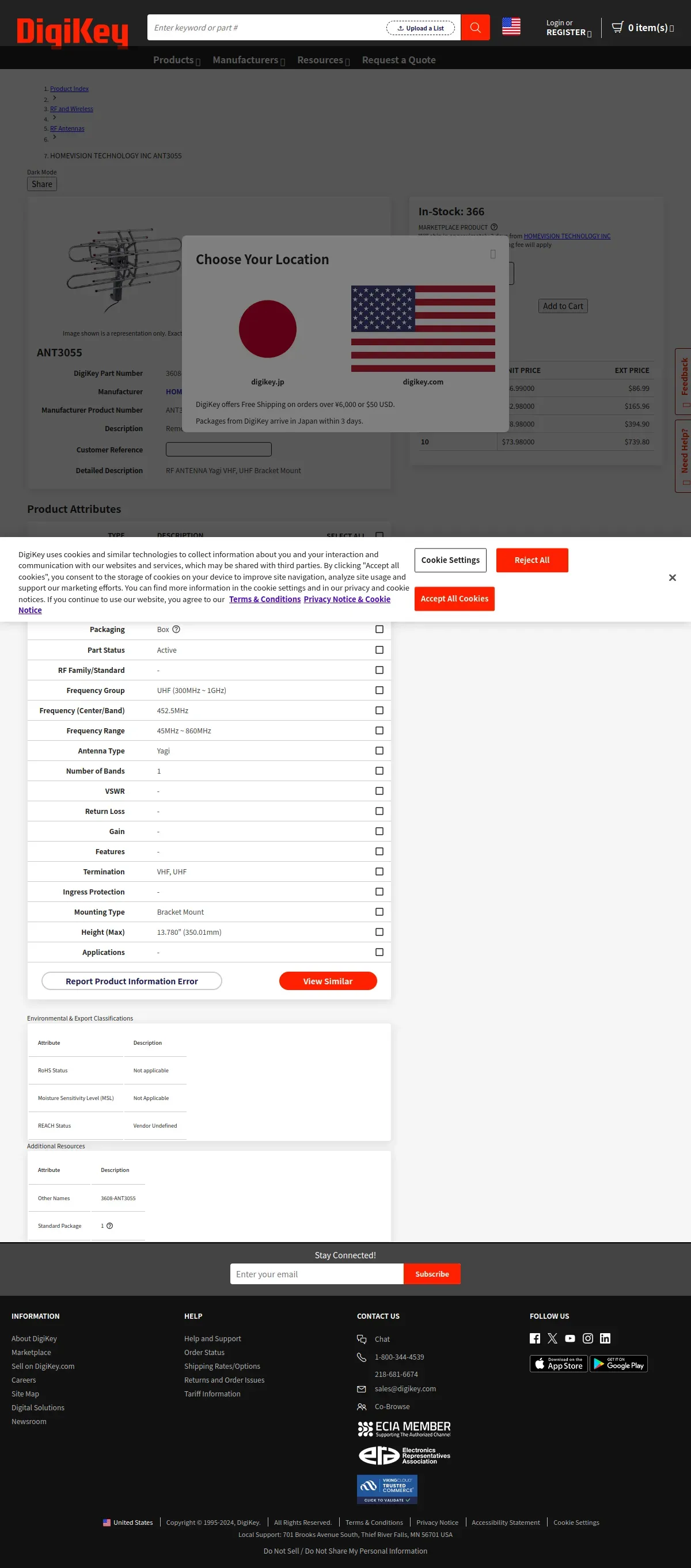Click the Packaging Box info icon
The image size is (691, 1568).
(176, 629)
